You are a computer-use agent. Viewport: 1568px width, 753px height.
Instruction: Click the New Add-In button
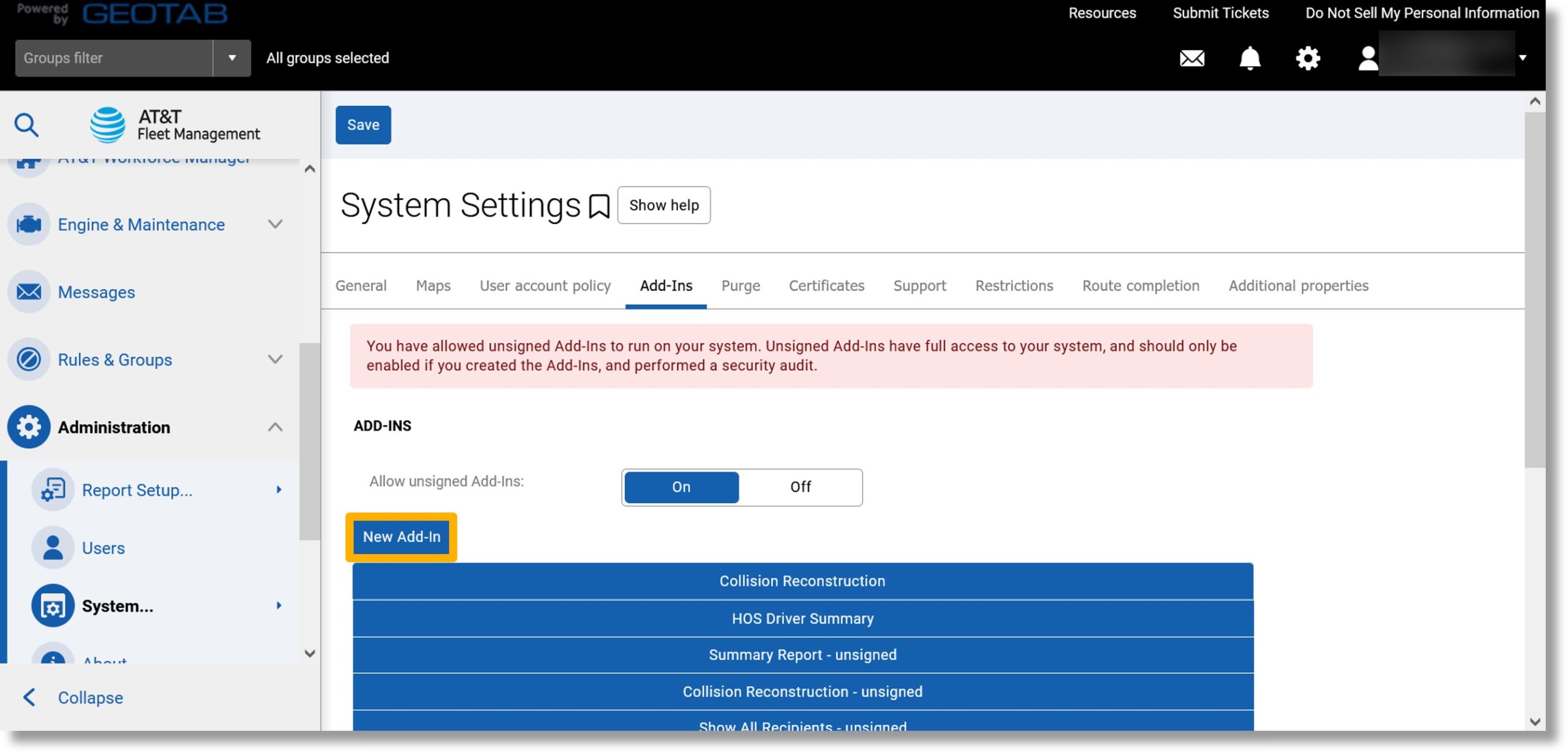(x=401, y=537)
